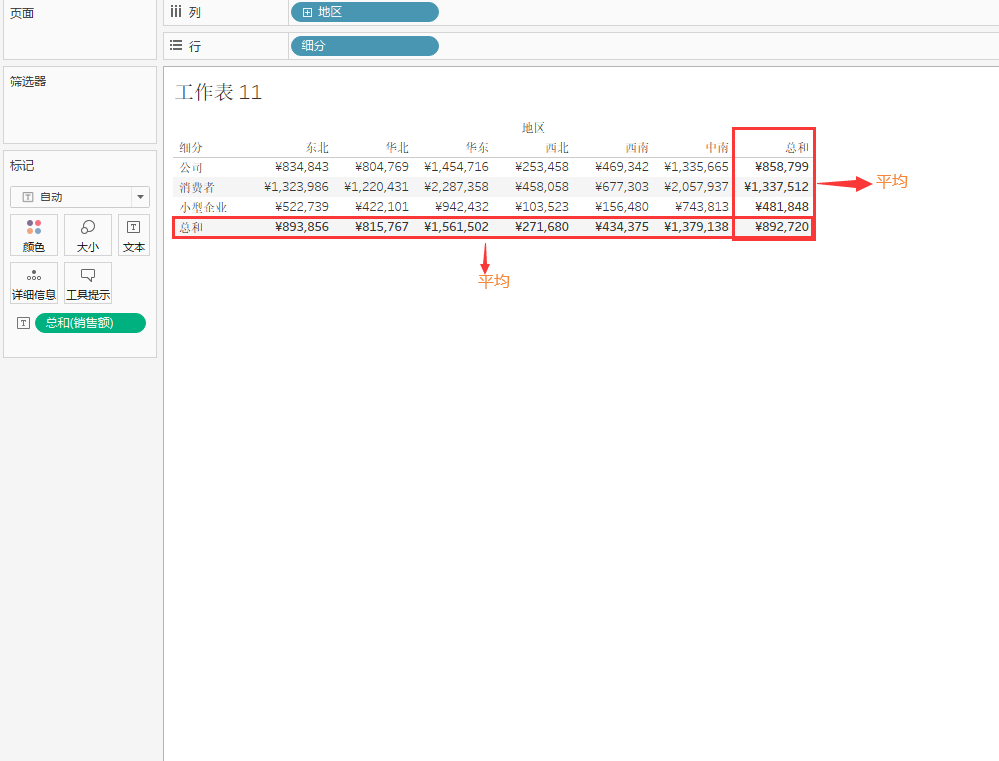Click cell value ¥743,813
The width and height of the screenshot is (999, 761).
tap(702, 207)
